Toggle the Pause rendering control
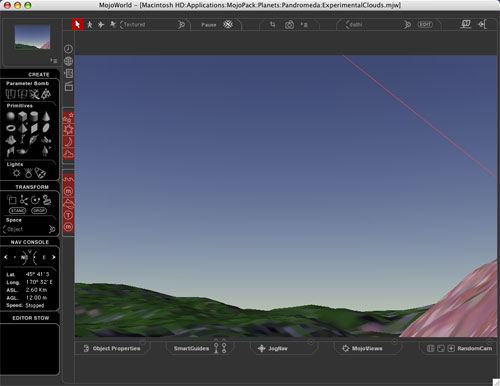Screen dimensions: 500x386 point(209,25)
